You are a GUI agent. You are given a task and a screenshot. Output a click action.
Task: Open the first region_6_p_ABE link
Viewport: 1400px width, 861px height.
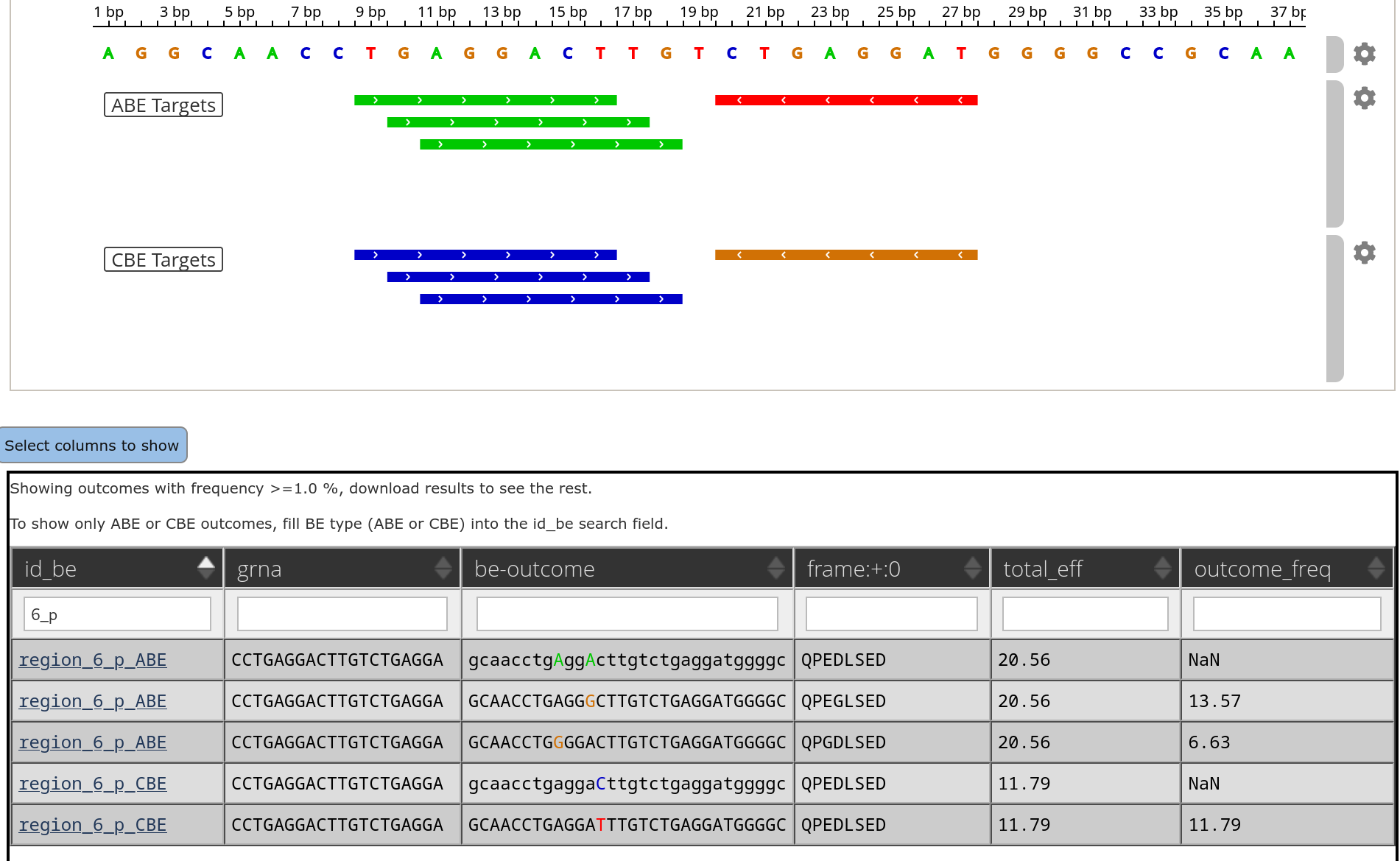coord(93,660)
